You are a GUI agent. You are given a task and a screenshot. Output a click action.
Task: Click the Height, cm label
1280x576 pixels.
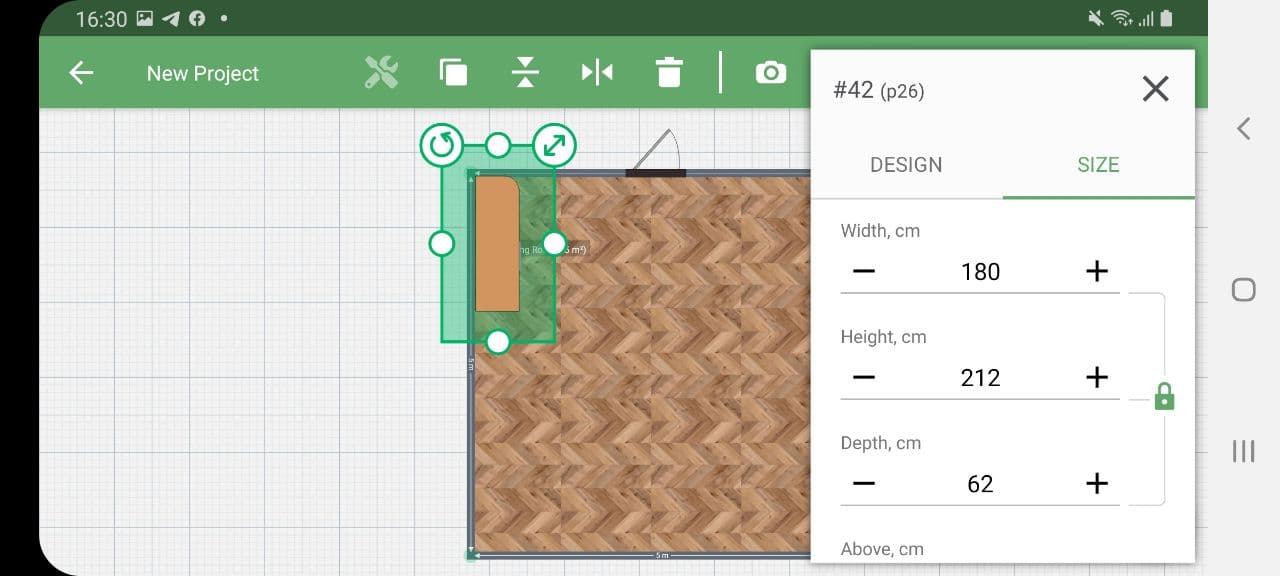[x=883, y=337]
